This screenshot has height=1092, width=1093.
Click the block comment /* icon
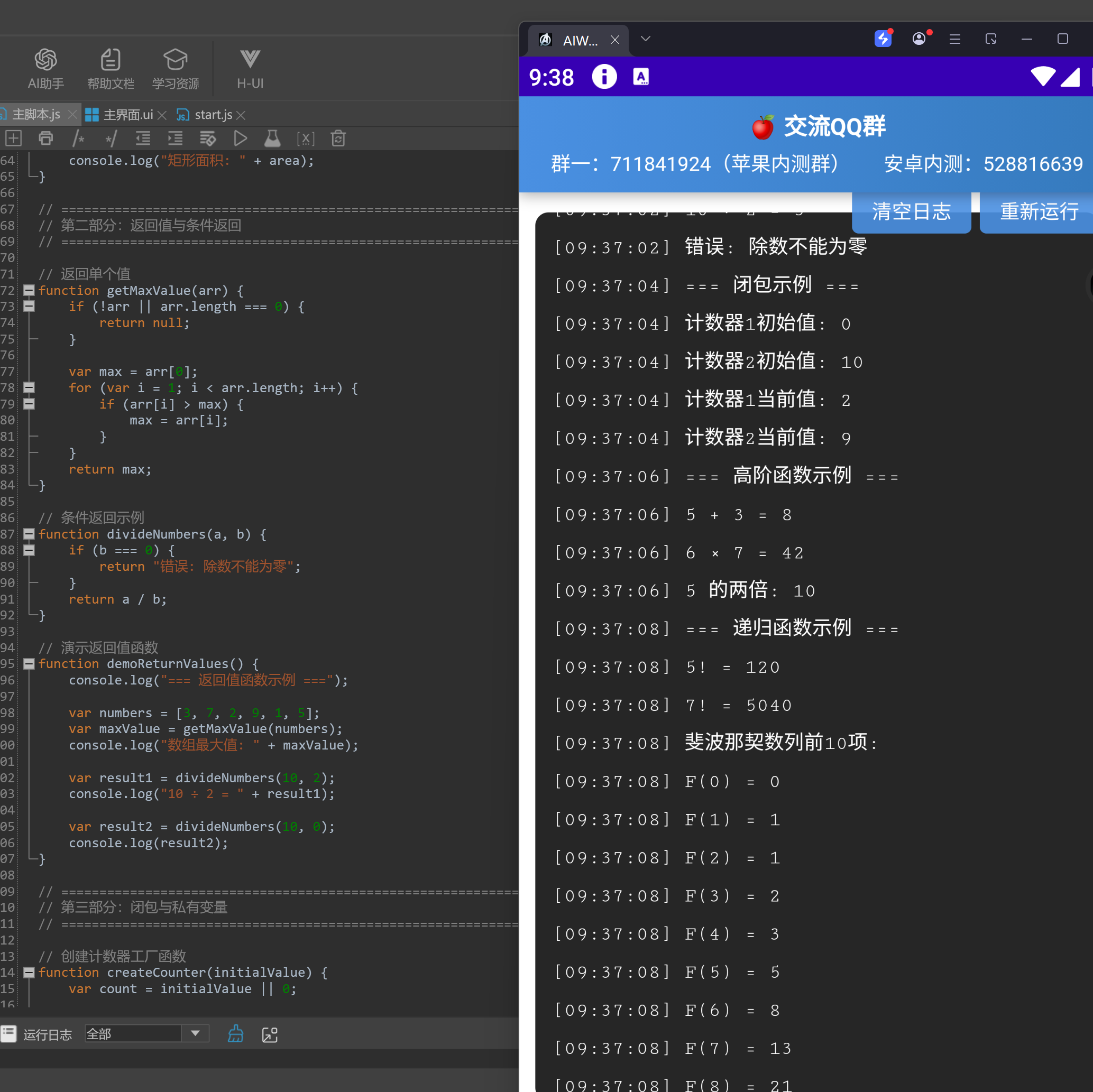[79, 138]
